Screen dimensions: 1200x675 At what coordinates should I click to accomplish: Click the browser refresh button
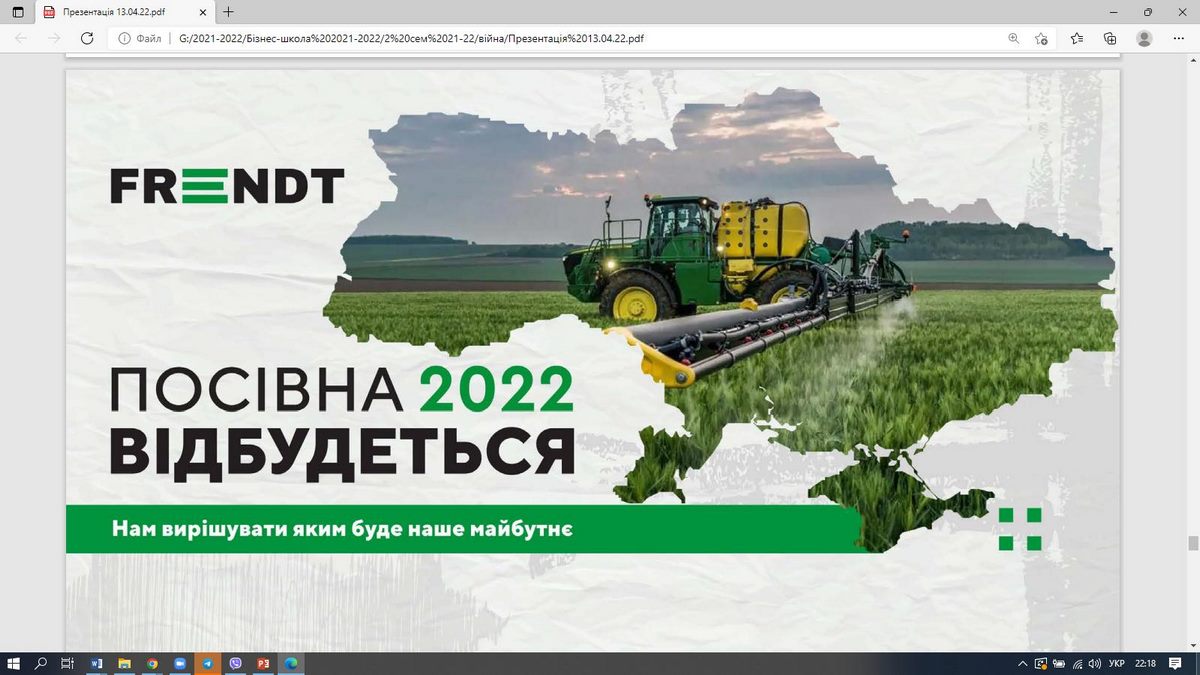point(87,38)
